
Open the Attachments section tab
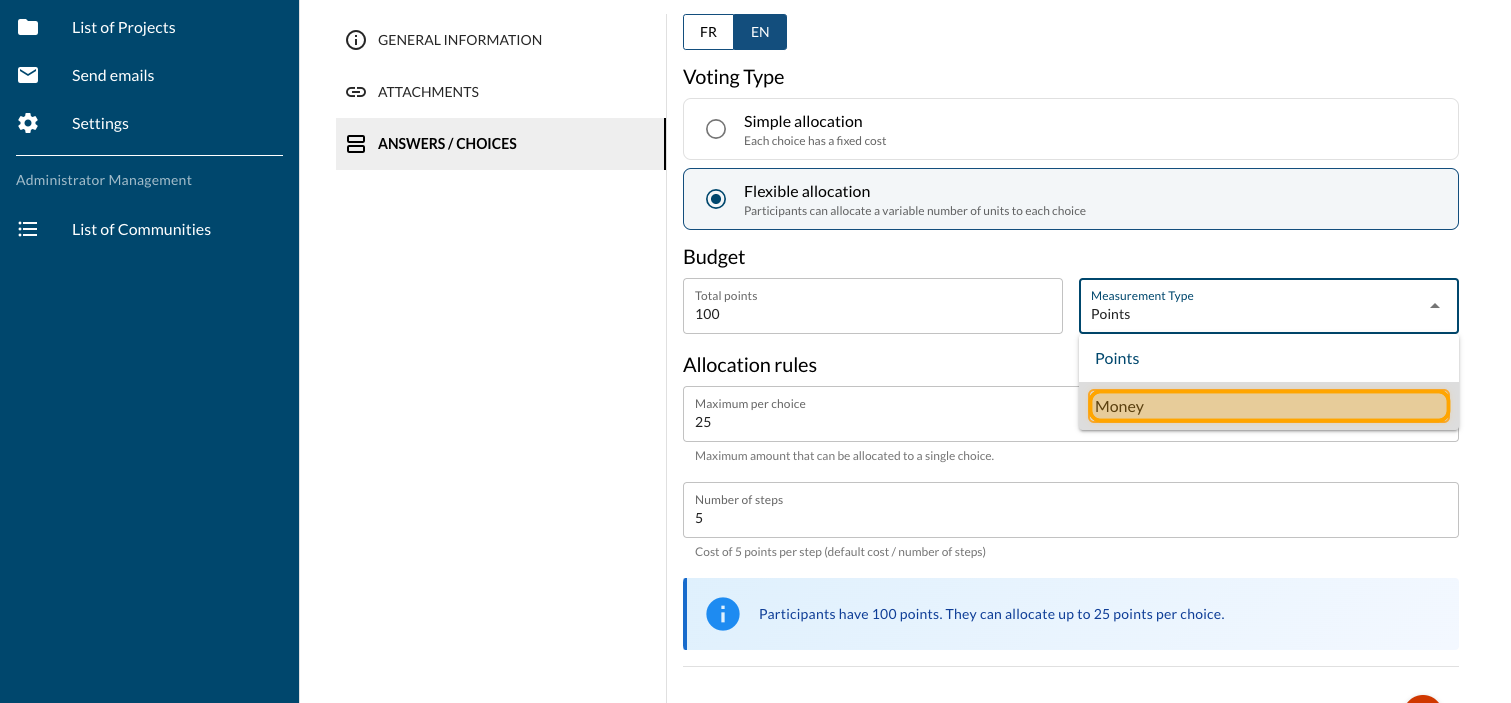[428, 92]
